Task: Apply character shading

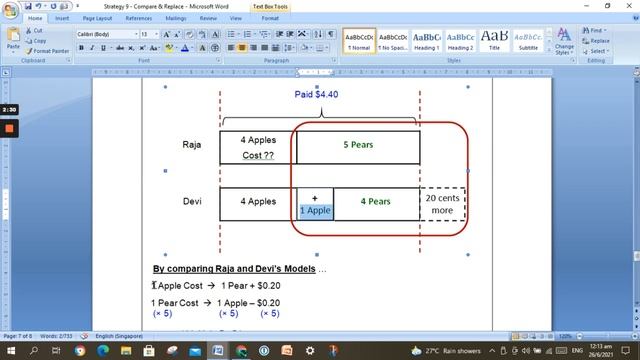Action: point(202,48)
